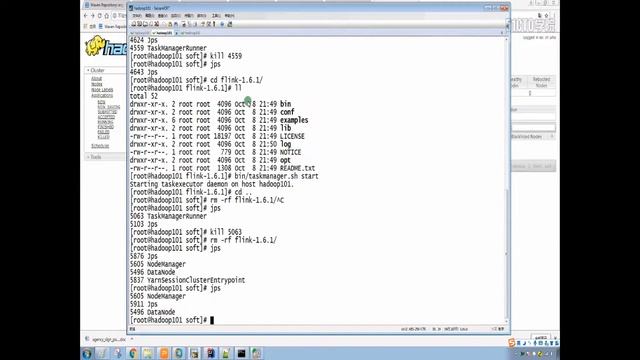The height and width of the screenshot is (360, 640).
Task: Open the 编辑 (Edit) menu in SecureCRT
Action: click(x=149, y=16)
